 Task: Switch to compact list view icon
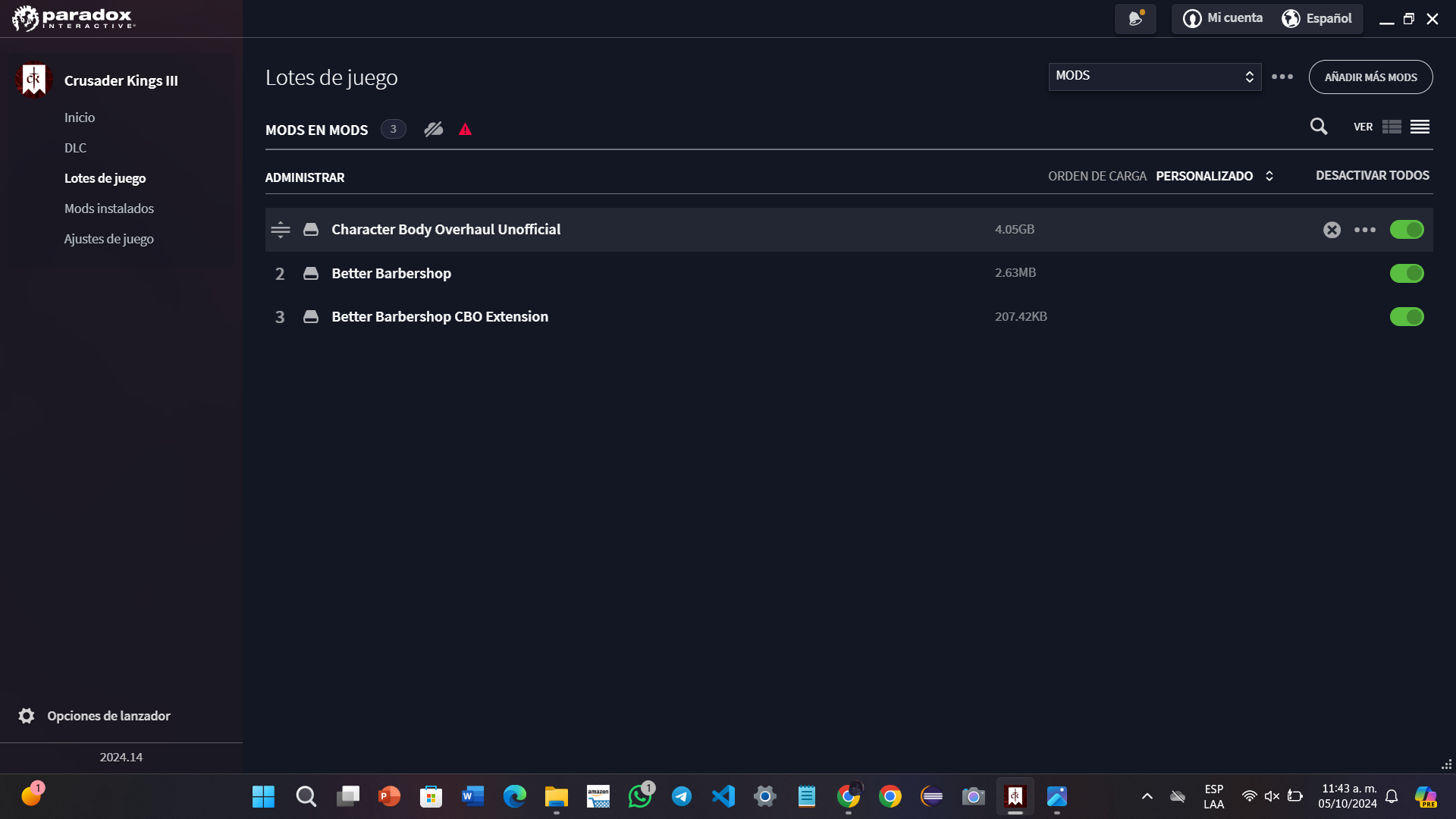tap(1420, 127)
